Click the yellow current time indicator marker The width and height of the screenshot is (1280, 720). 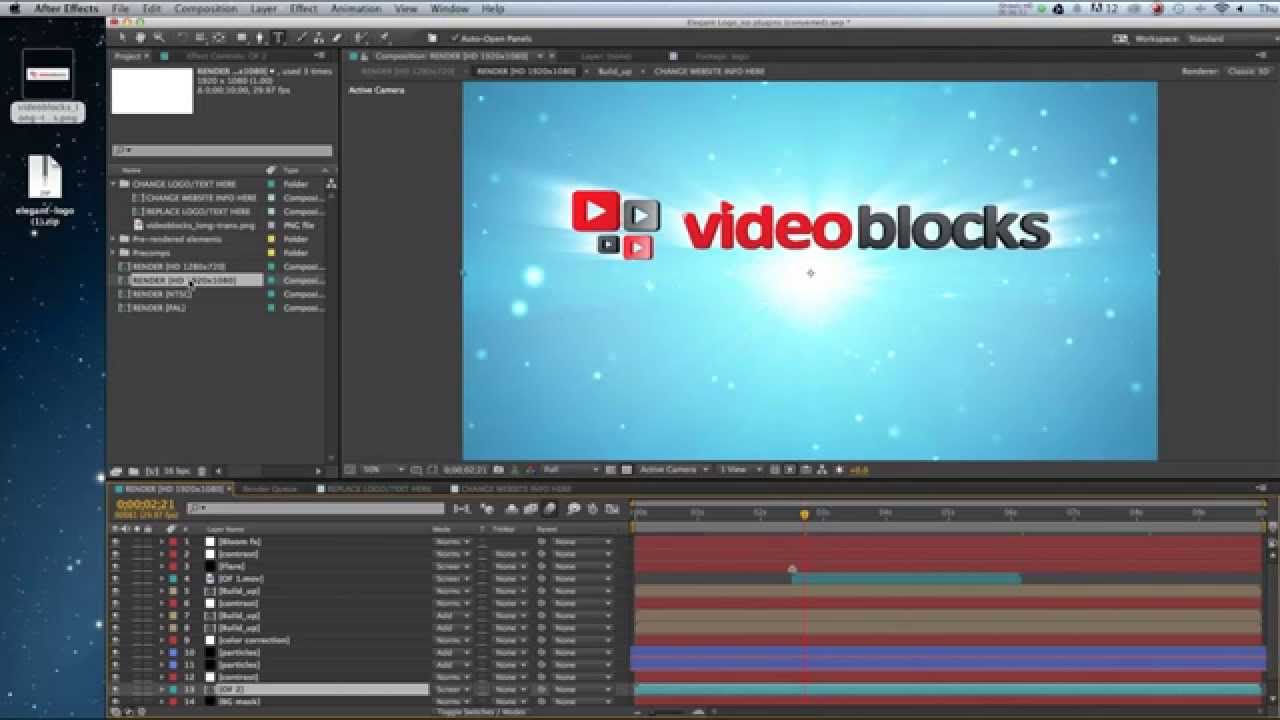tap(804, 515)
